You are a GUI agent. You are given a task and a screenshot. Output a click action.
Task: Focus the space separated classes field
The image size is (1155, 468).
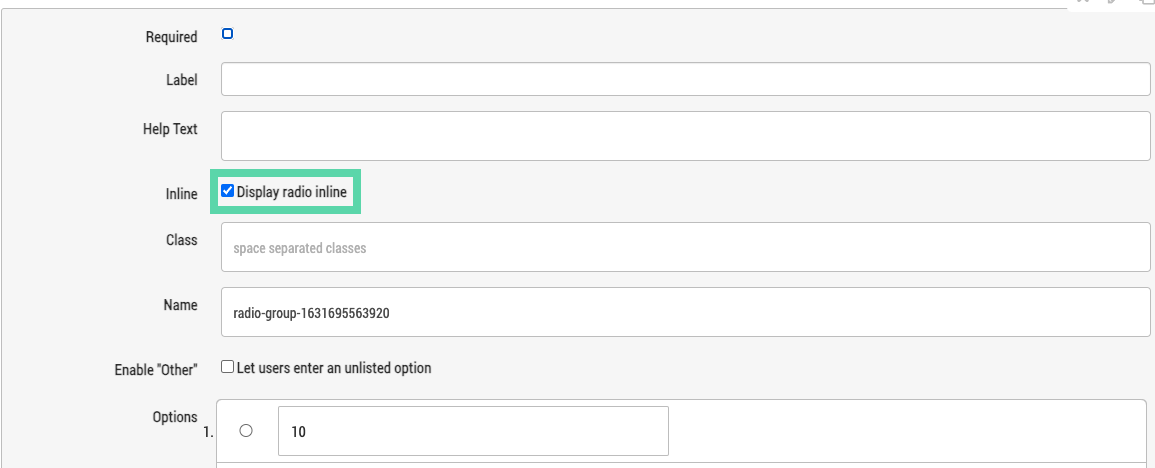(x=685, y=247)
